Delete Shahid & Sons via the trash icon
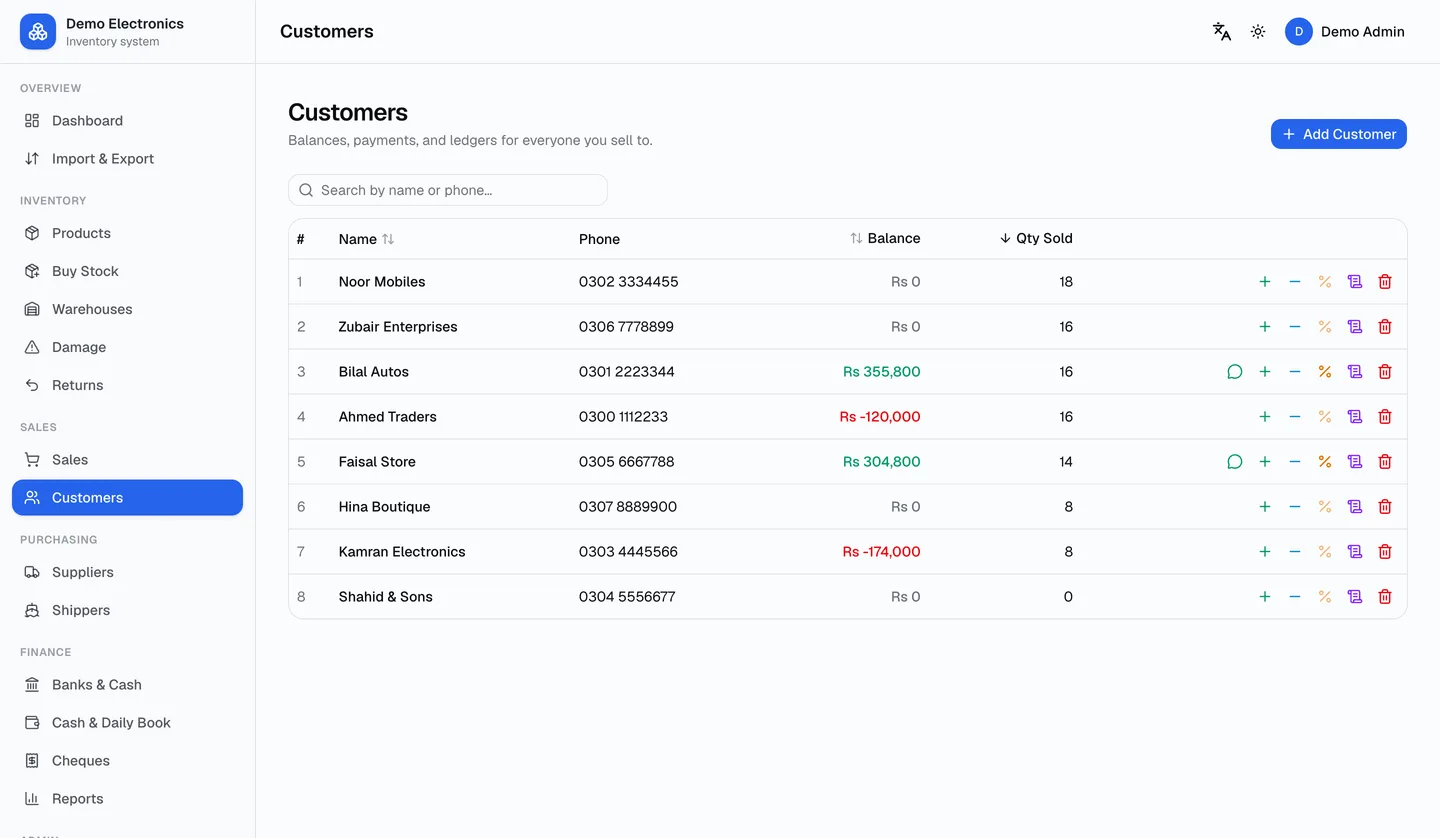The width and height of the screenshot is (1440, 838). (1385, 597)
